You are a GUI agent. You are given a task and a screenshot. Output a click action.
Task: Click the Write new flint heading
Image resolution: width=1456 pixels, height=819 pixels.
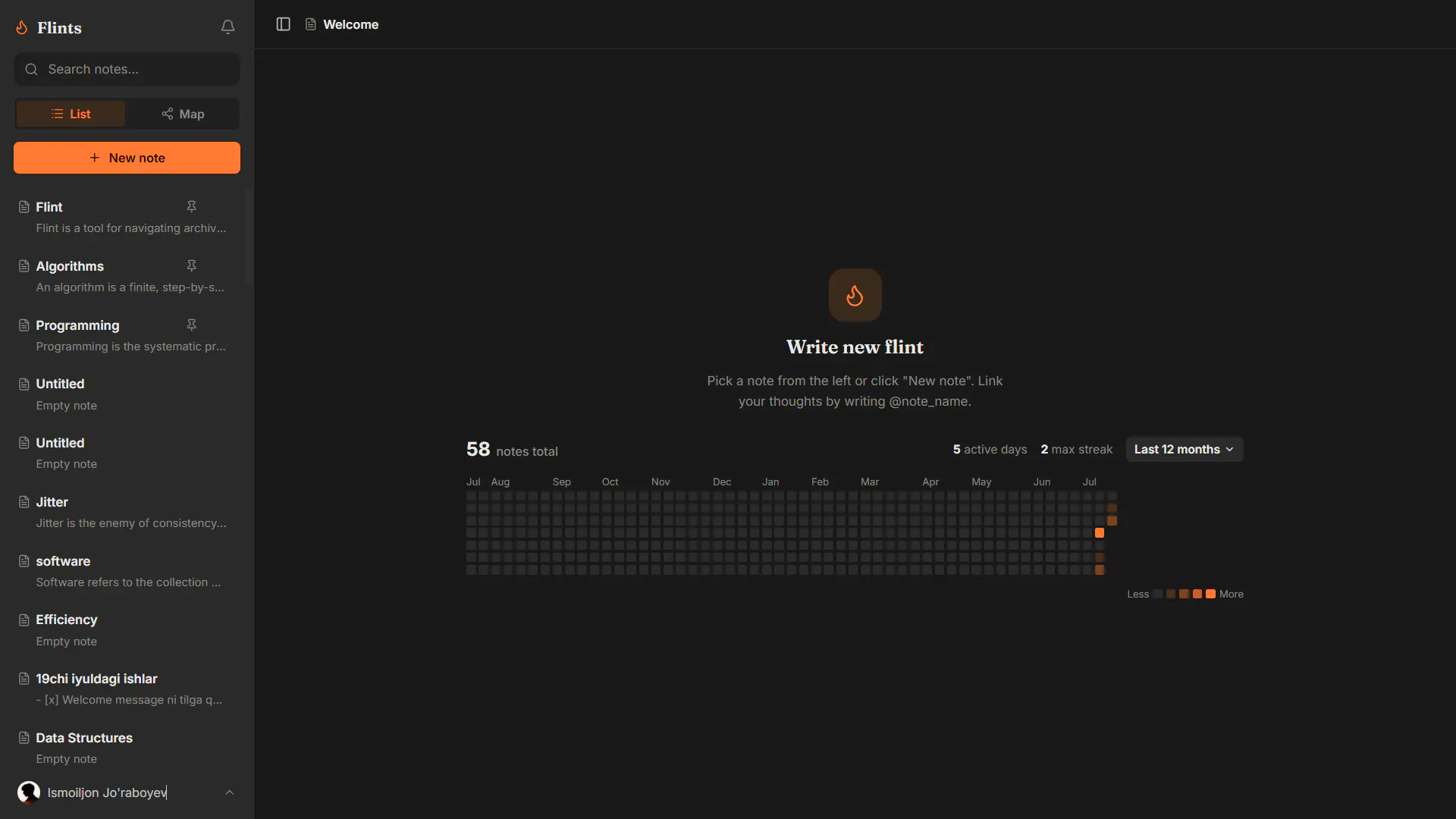[x=855, y=347]
